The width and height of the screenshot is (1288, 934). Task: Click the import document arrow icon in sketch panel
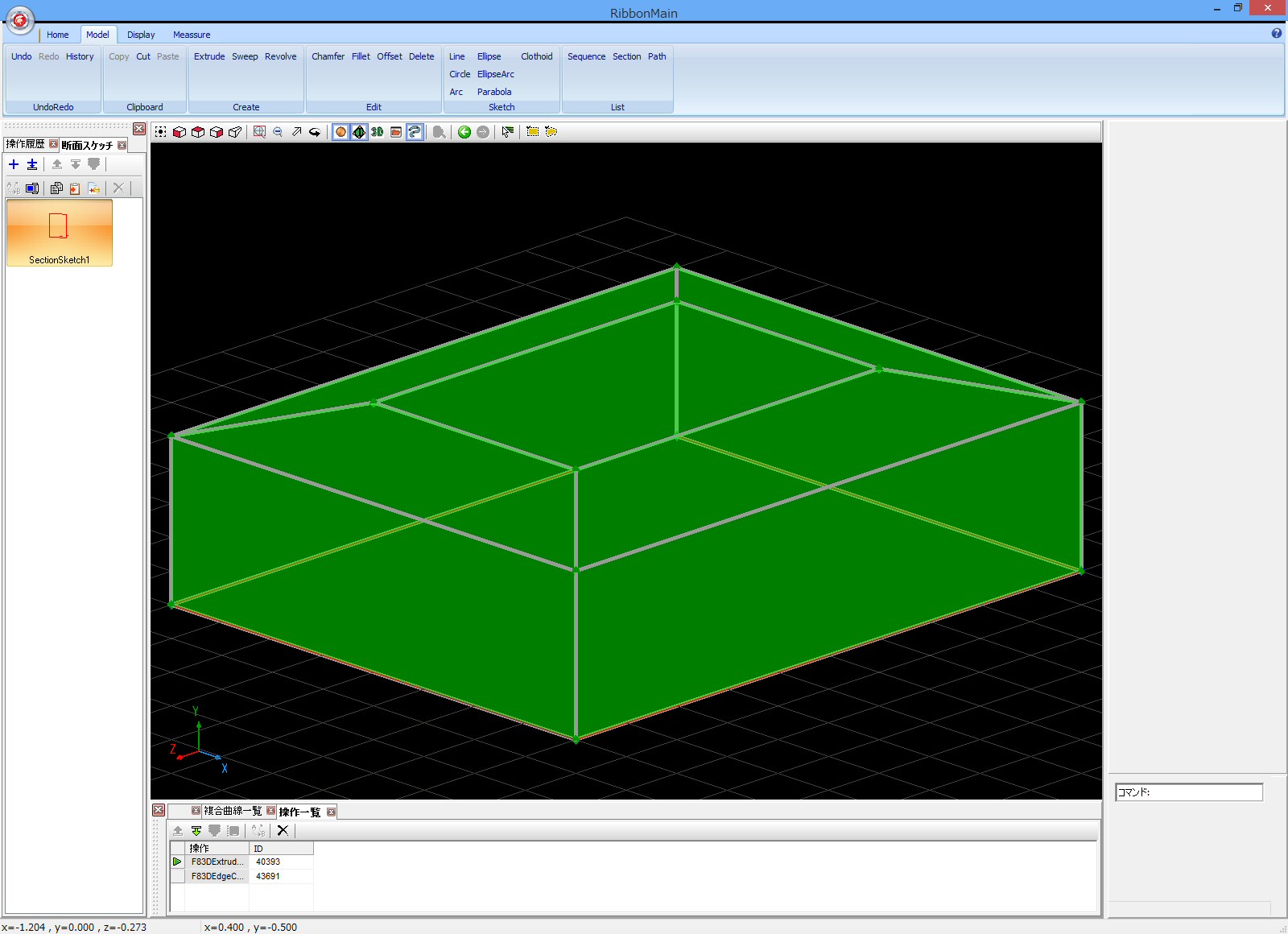click(94, 188)
